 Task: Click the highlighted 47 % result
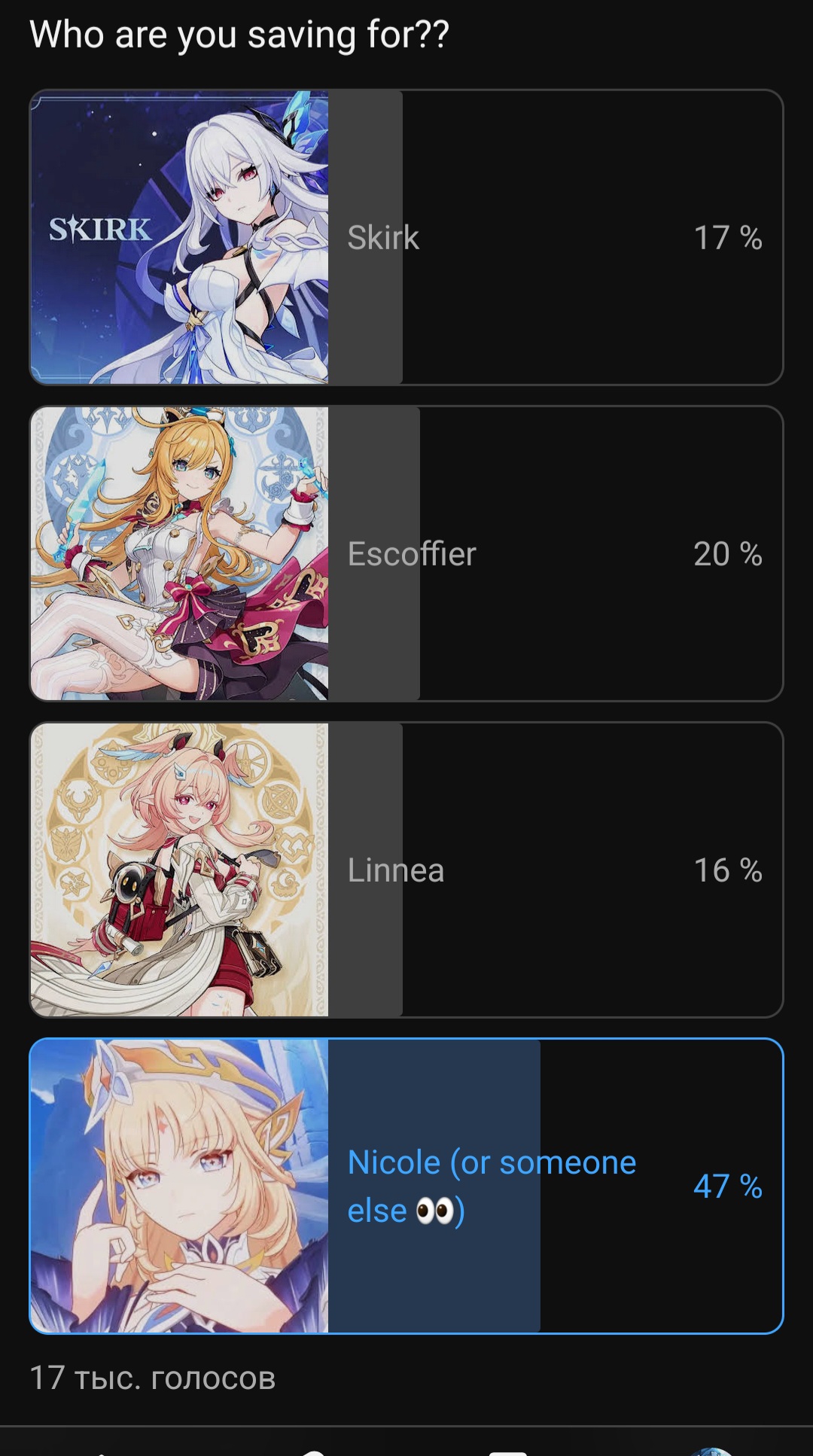point(728,1186)
